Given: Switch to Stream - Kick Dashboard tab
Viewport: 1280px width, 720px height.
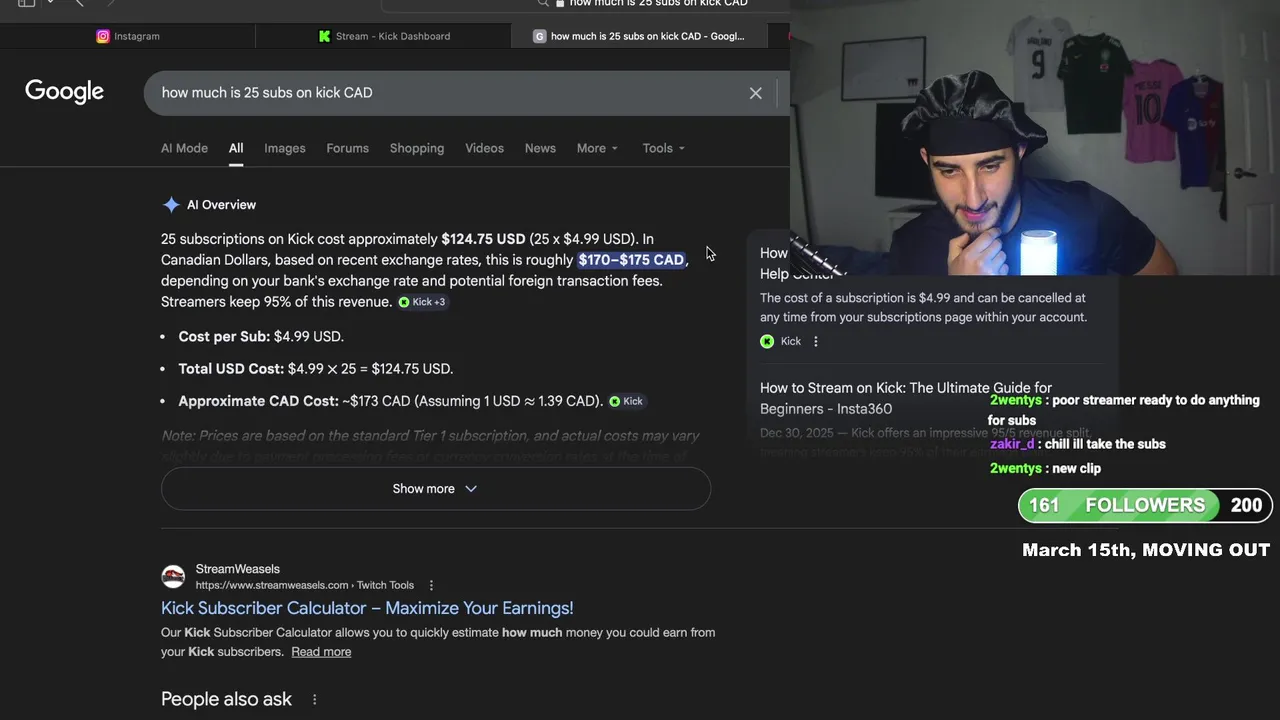Looking at the screenshot, I should tap(384, 36).
